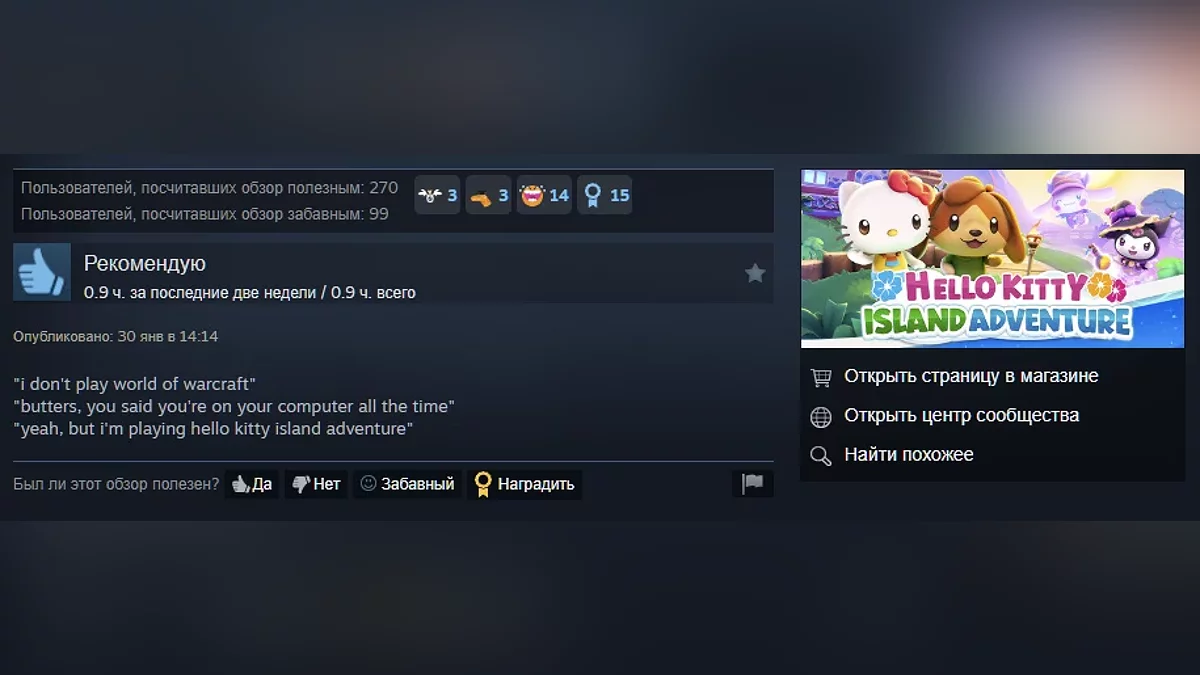
Task: Open Открыть центр сообщества link
Action: tap(962, 415)
